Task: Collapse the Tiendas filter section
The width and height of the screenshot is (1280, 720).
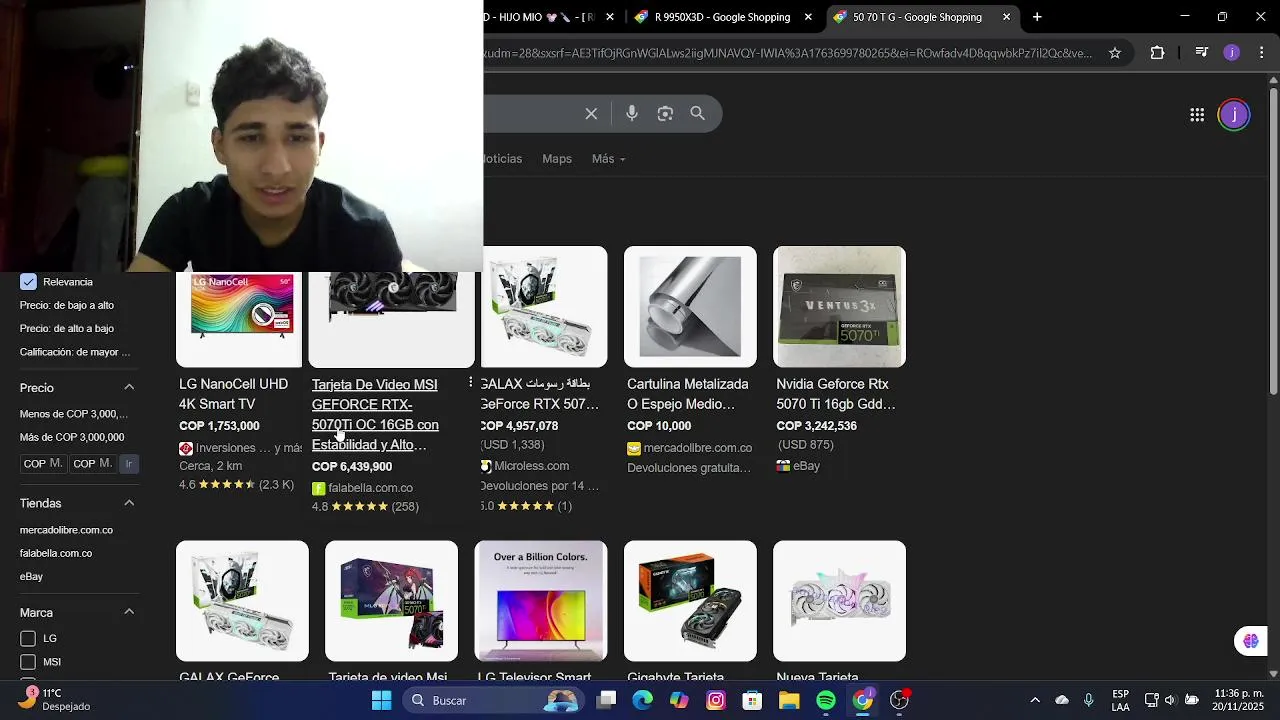Action: point(129,503)
